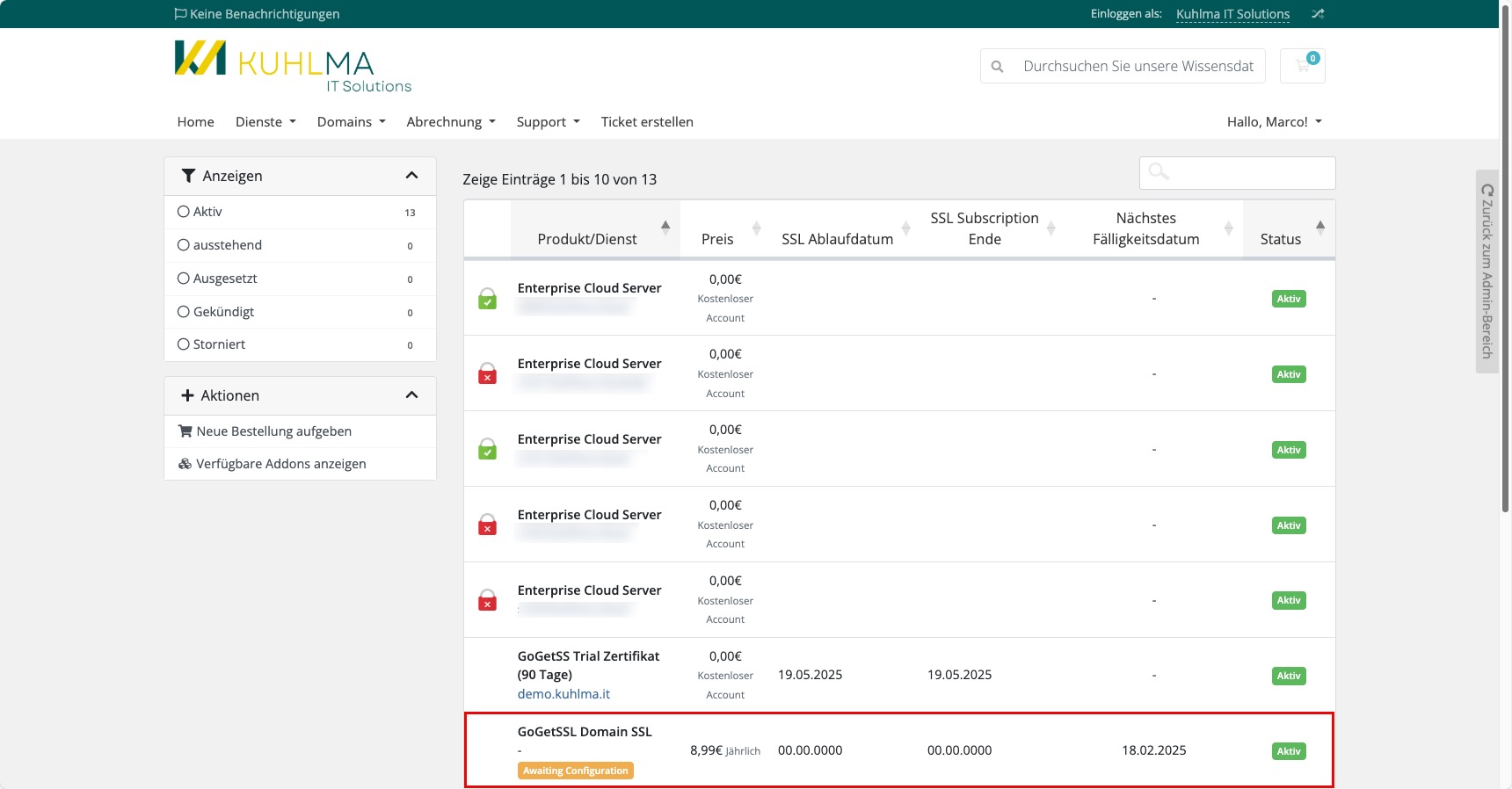The width and height of the screenshot is (1512, 789).
Task: Click Aktiv badge in GoGetSS Trial Zertifikat row
Action: click(1289, 676)
